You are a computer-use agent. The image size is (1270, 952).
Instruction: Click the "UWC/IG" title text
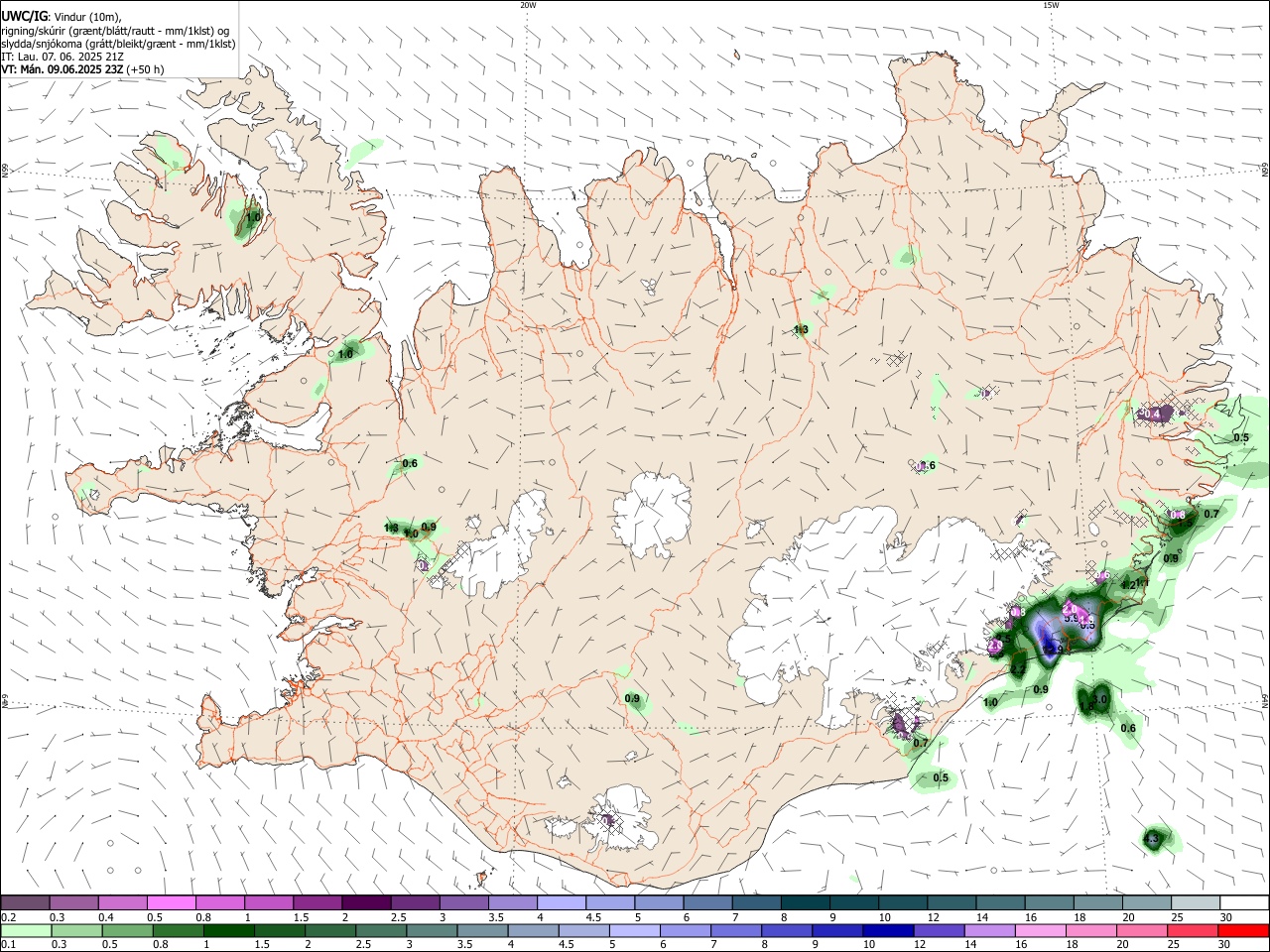(x=24, y=17)
